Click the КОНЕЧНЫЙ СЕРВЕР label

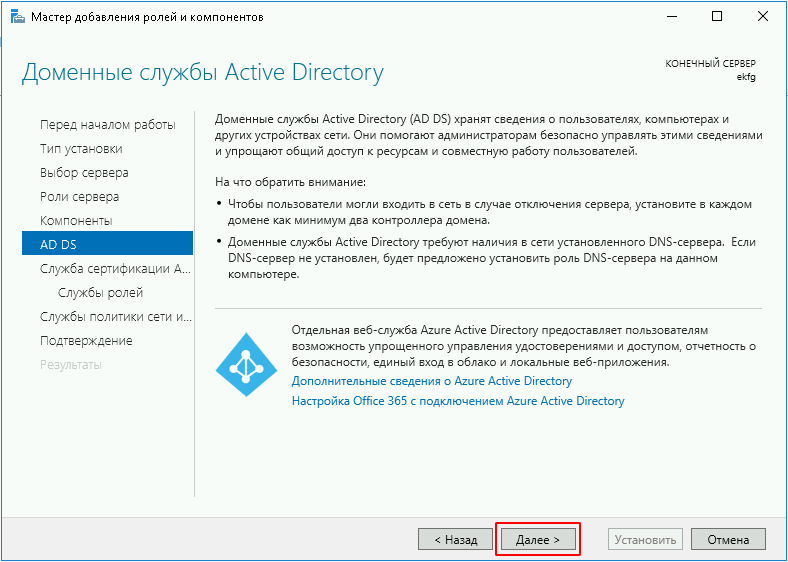[711, 64]
